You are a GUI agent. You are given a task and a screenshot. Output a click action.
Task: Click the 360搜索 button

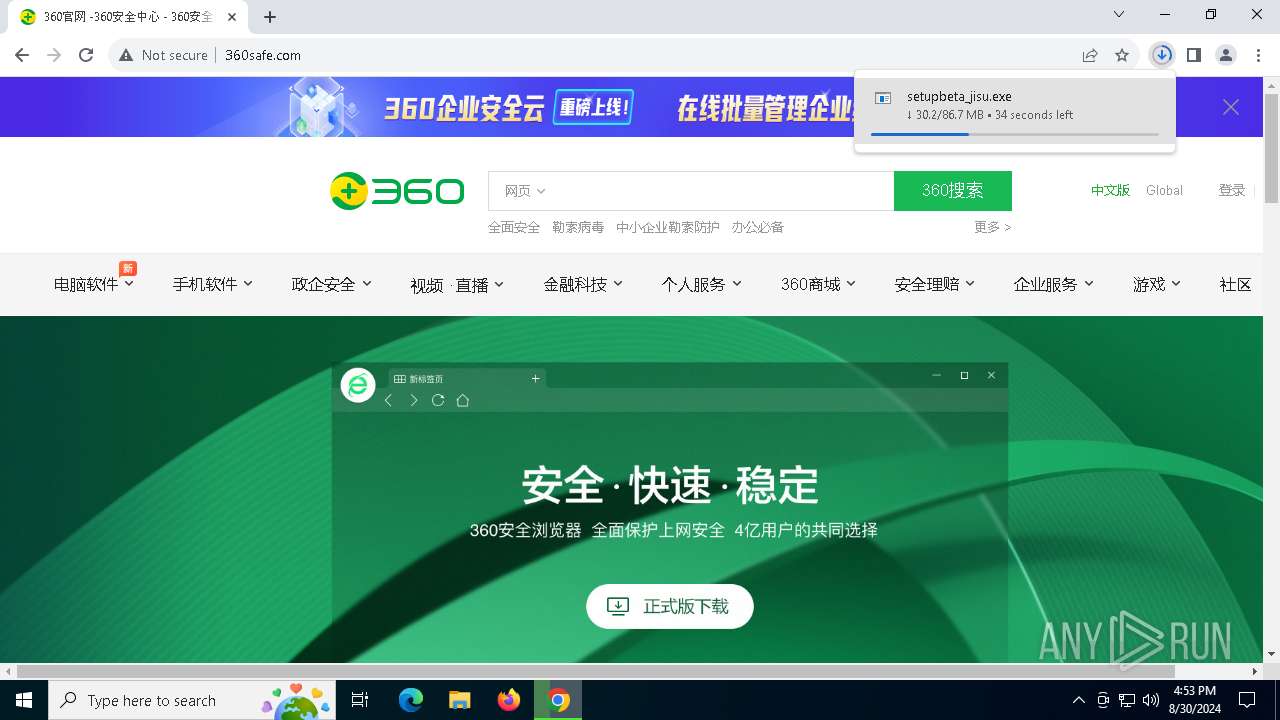(953, 191)
